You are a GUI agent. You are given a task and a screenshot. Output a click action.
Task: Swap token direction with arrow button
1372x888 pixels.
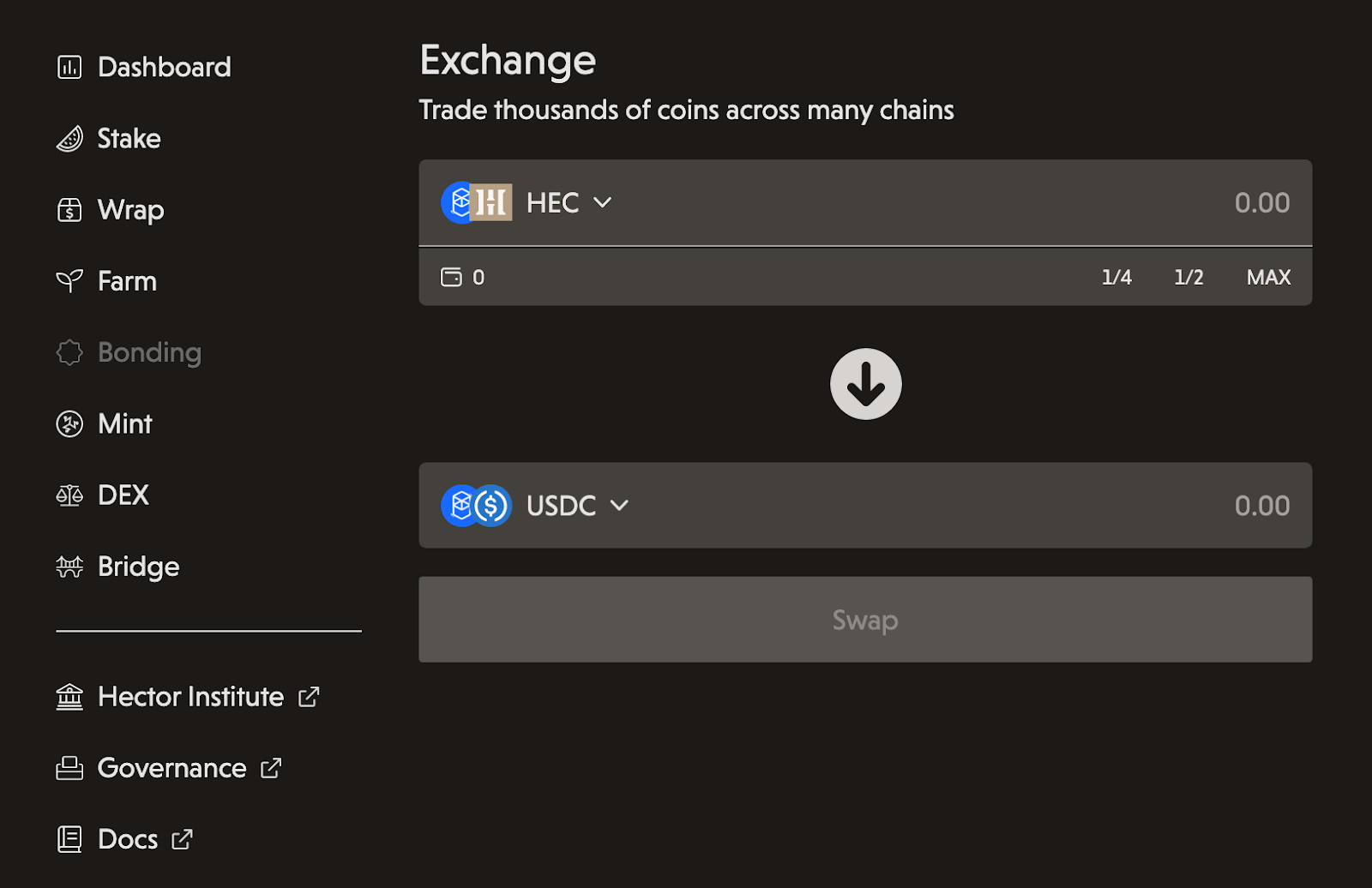pos(866,384)
